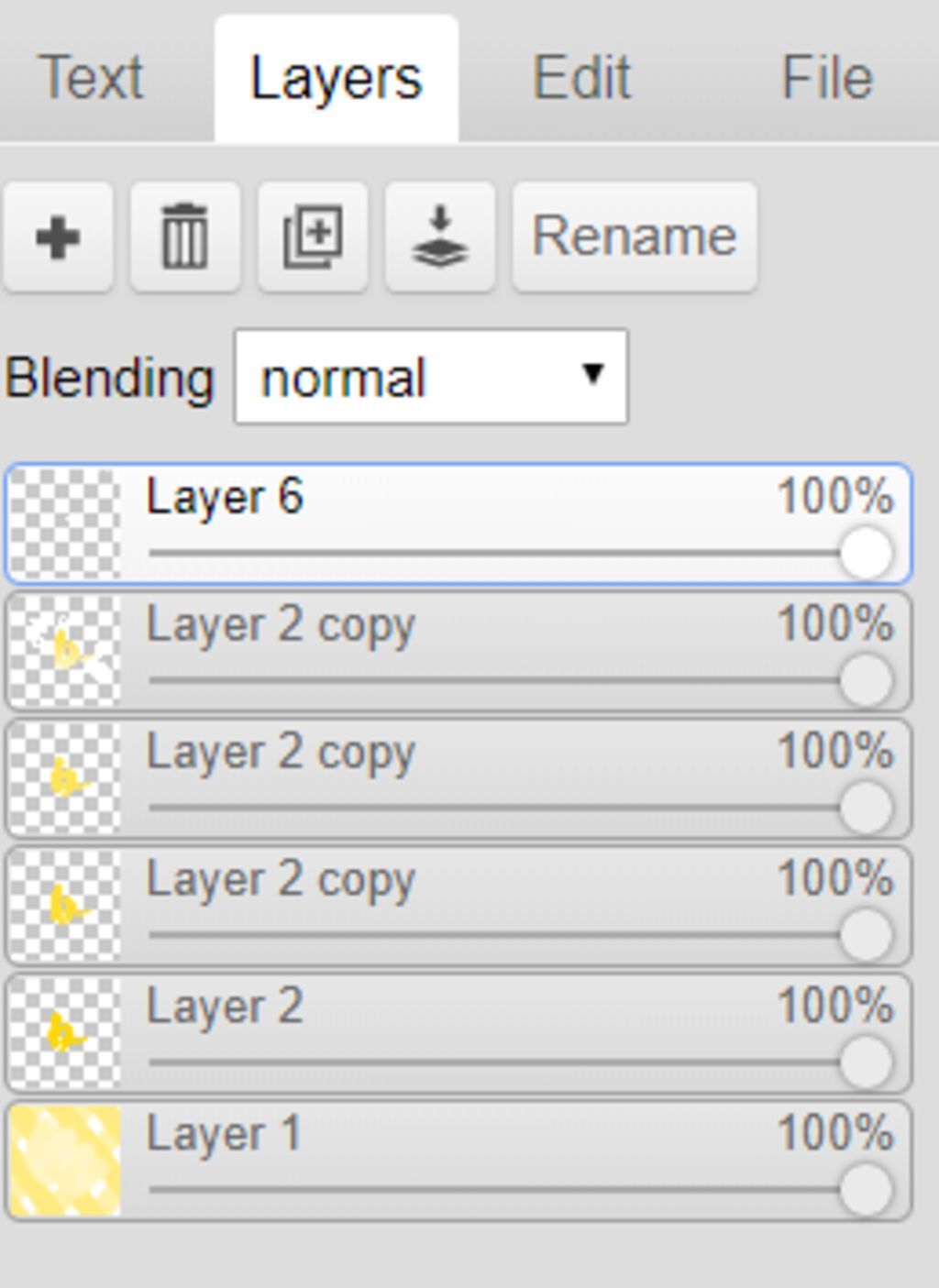Select the Layer 2 row by its name
This screenshot has width=939, height=1288.
tap(225, 1006)
